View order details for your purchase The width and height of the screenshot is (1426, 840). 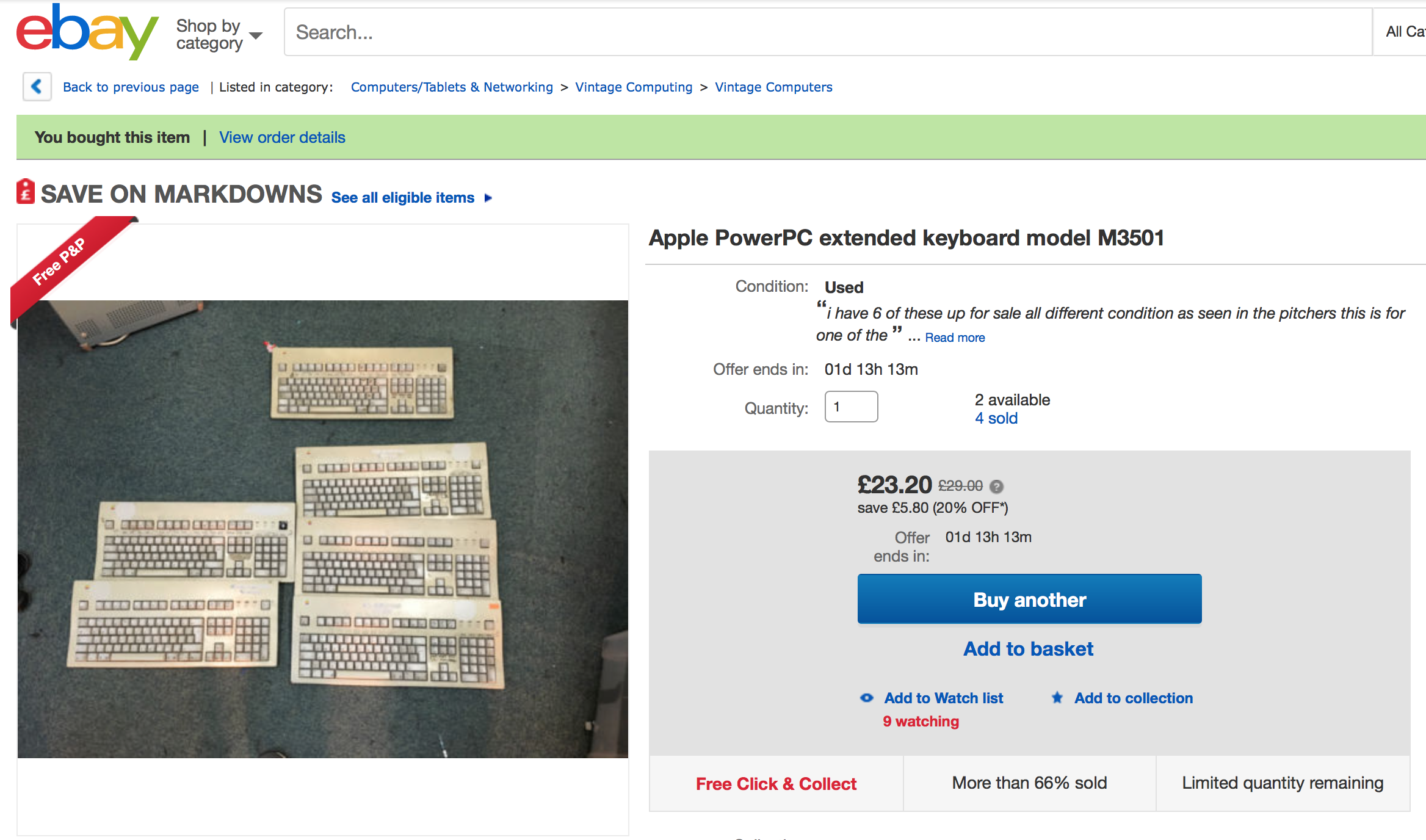(x=282, y=137)
